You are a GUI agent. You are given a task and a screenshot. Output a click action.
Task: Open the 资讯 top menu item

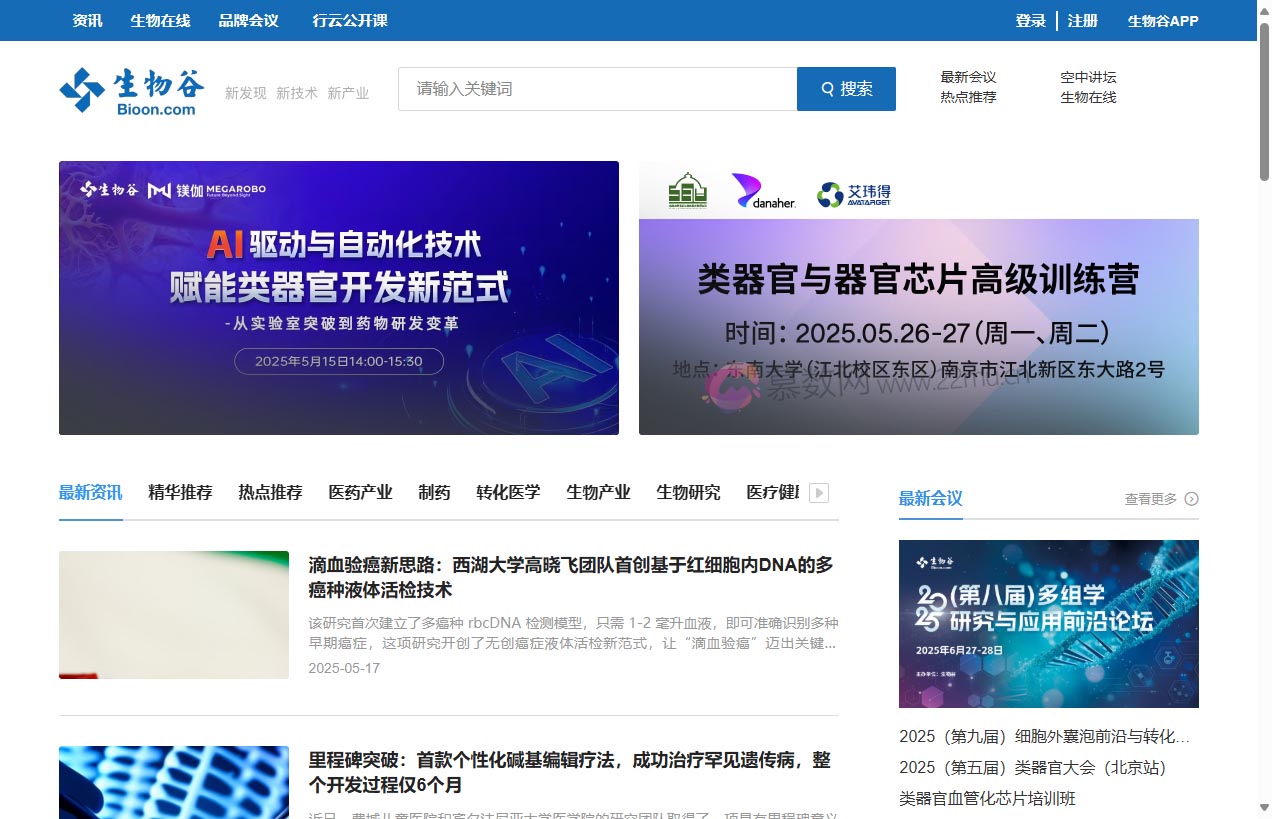click(87, 21)
